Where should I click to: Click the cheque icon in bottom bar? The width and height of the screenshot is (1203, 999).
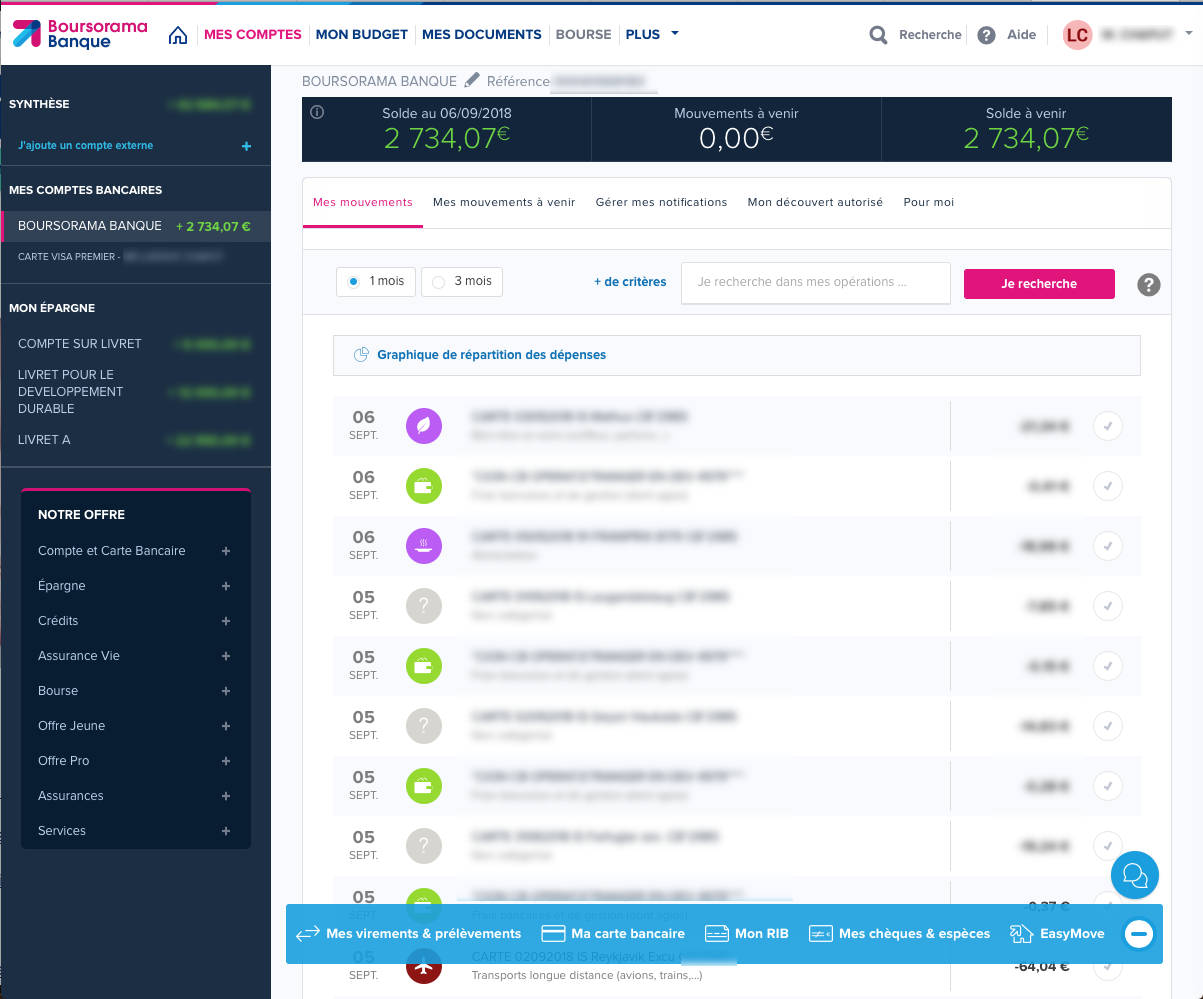820,934
